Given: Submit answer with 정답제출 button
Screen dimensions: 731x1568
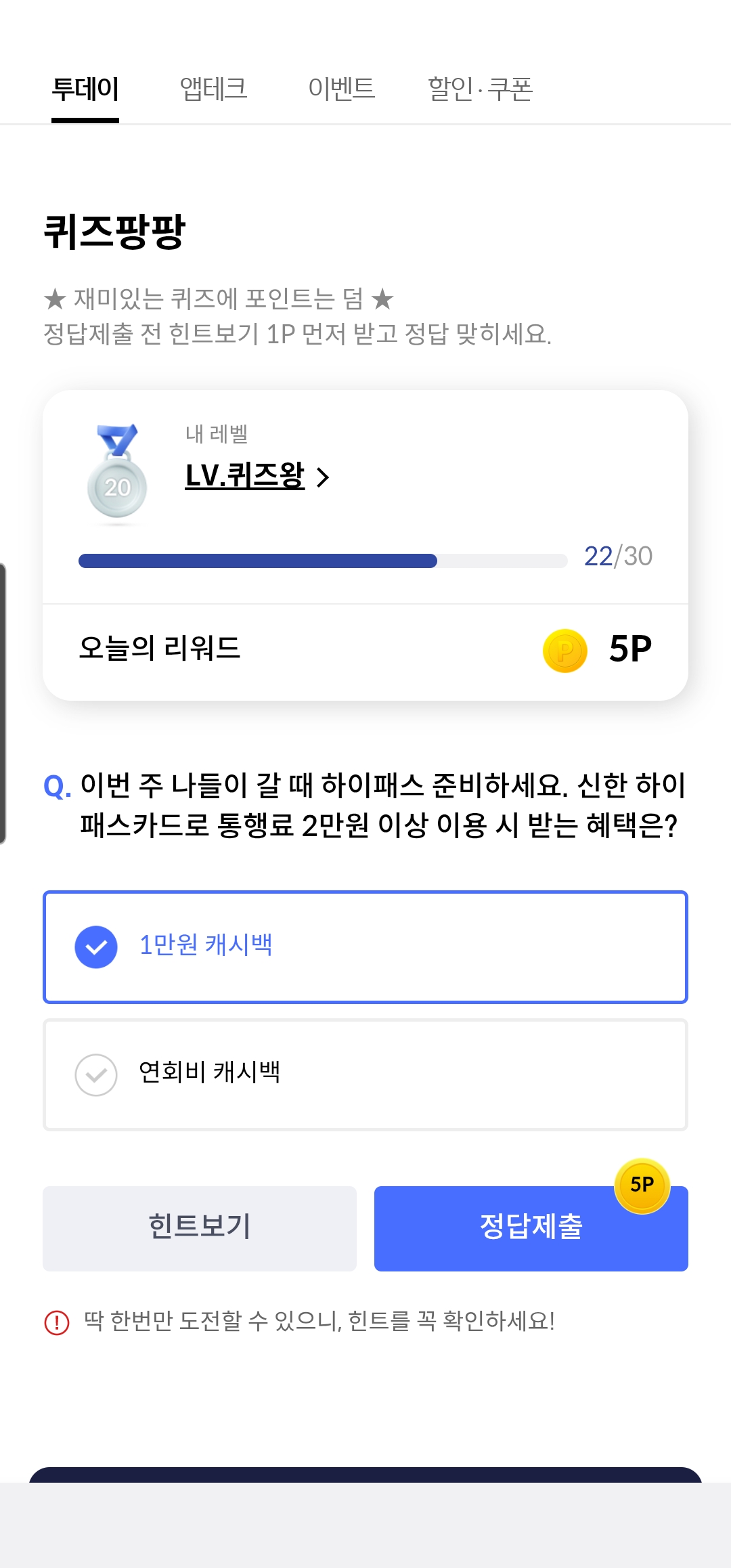Looking at the screenshot, I should click(x=531, y=1228).
